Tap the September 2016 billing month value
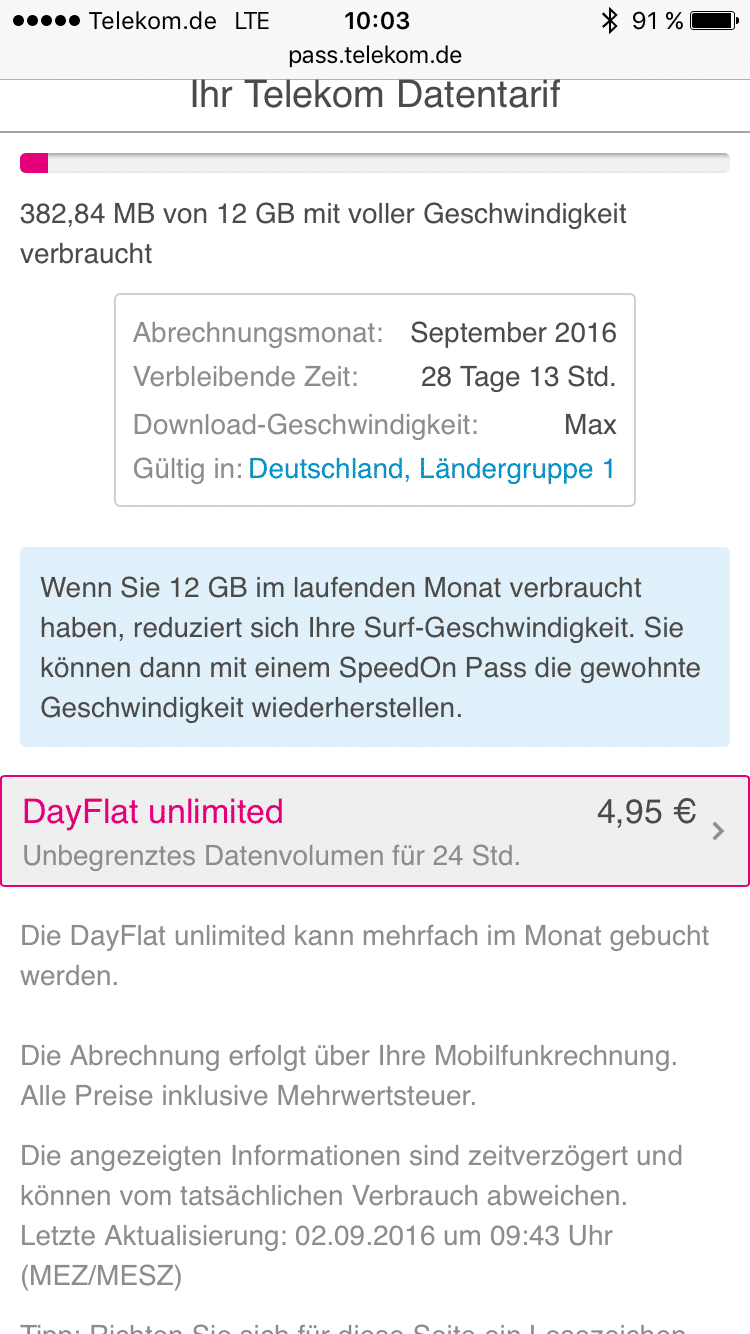Image resolution: width=750 pixels, height=1334 pixels. click(x=513, y=333)
